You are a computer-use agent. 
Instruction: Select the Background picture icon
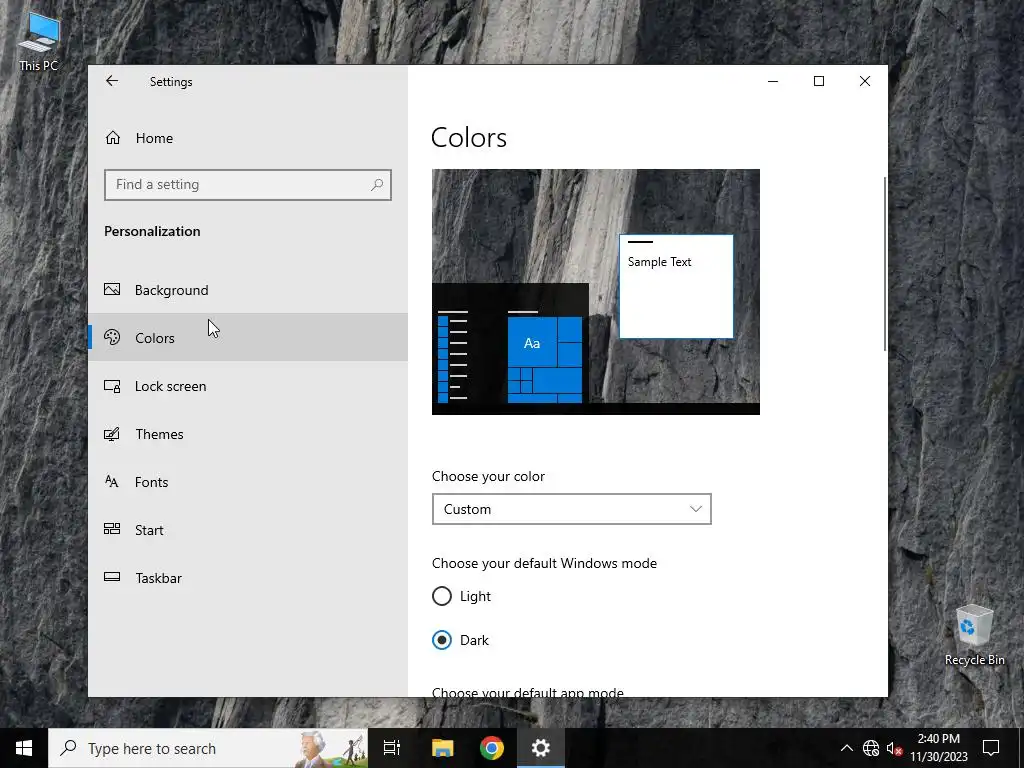coord(112,289)
